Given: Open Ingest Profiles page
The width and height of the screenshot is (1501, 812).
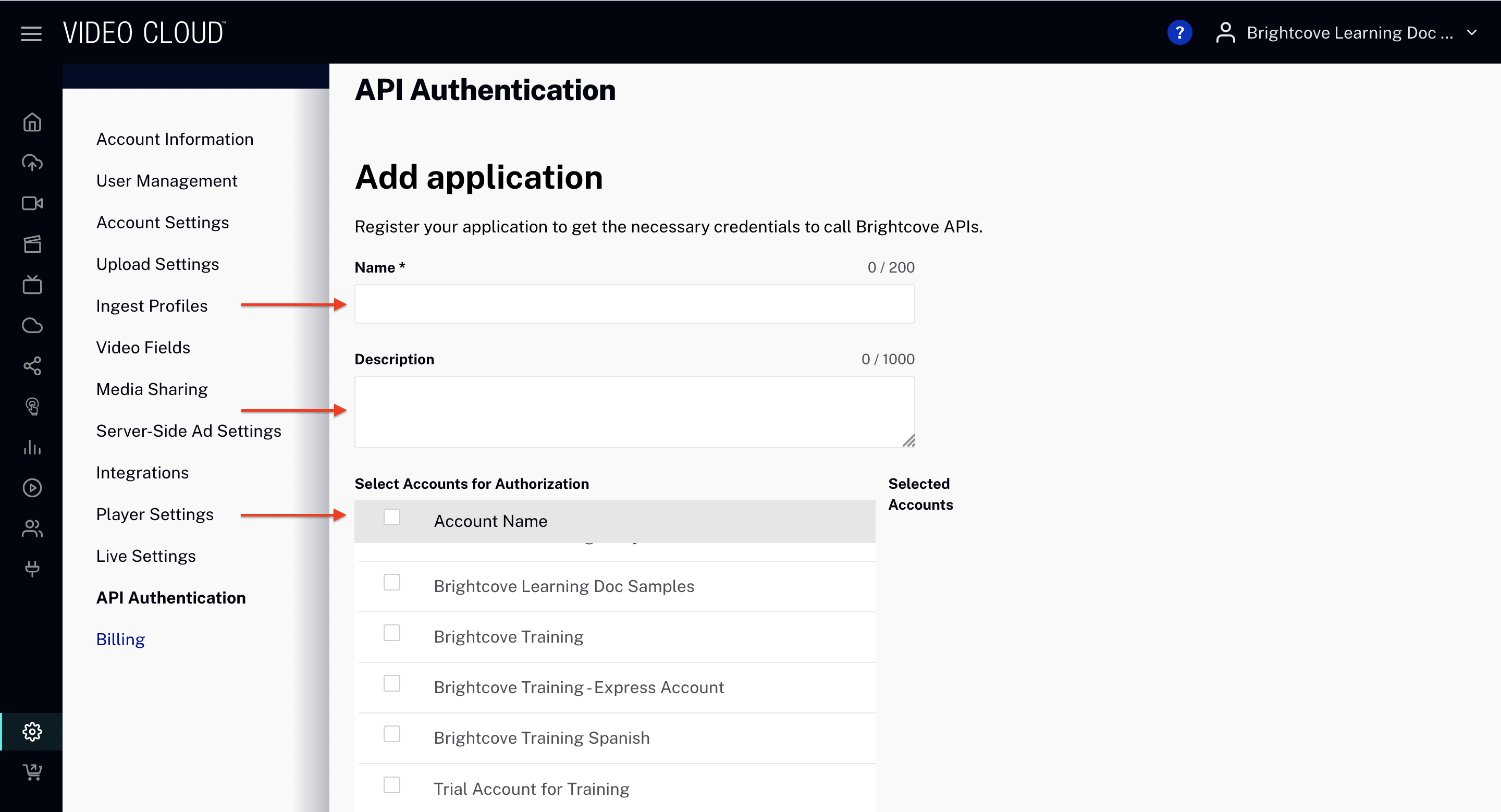Looking at the screenshot, I should [152, 306].
